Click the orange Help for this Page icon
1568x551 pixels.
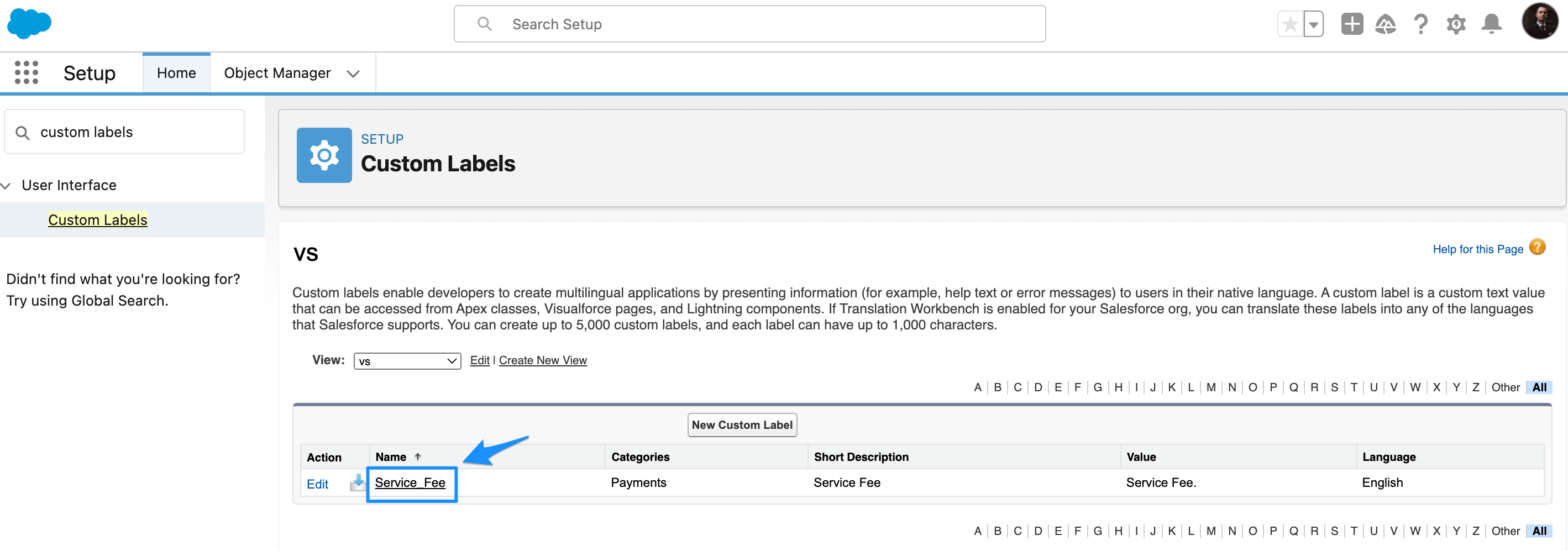pos(1538,247)
